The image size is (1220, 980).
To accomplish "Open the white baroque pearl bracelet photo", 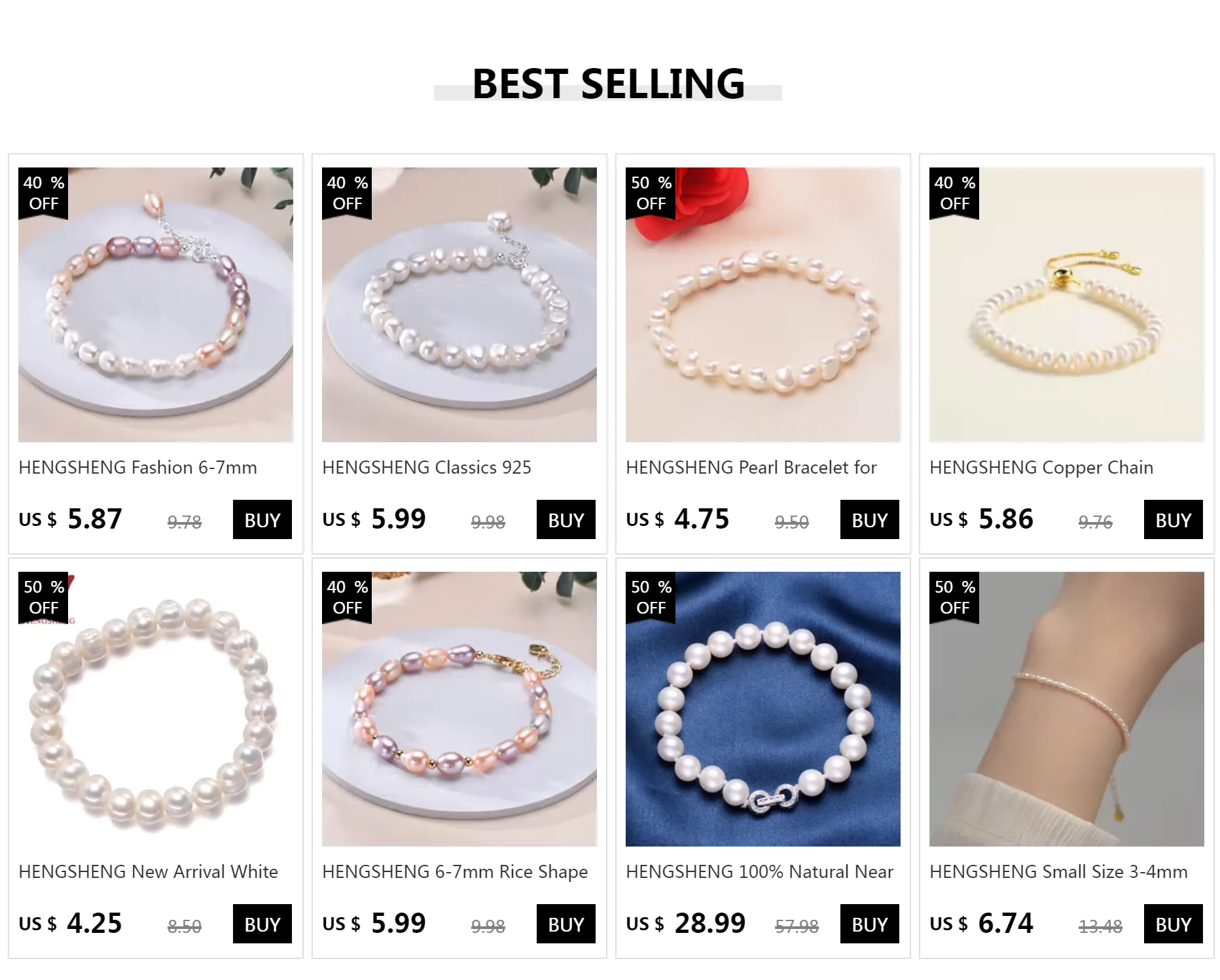I will [x=459, y=305].
